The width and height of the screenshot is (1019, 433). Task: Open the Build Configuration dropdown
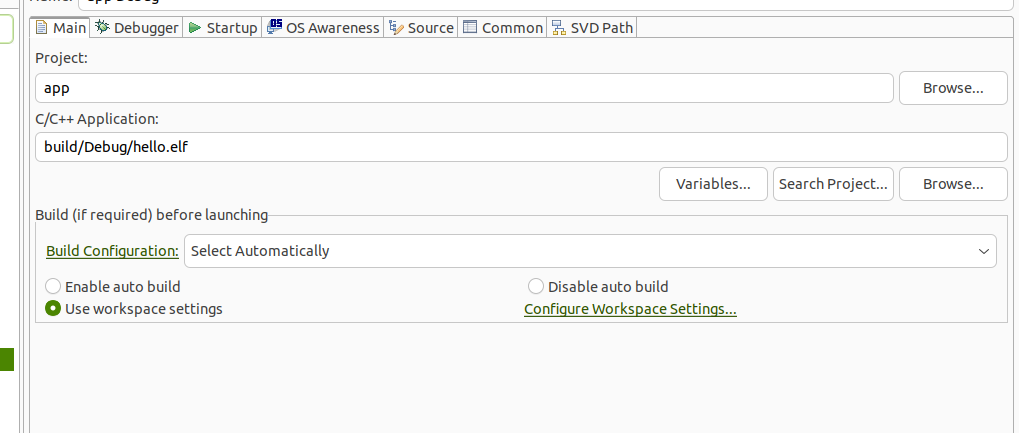pos(589,251)
